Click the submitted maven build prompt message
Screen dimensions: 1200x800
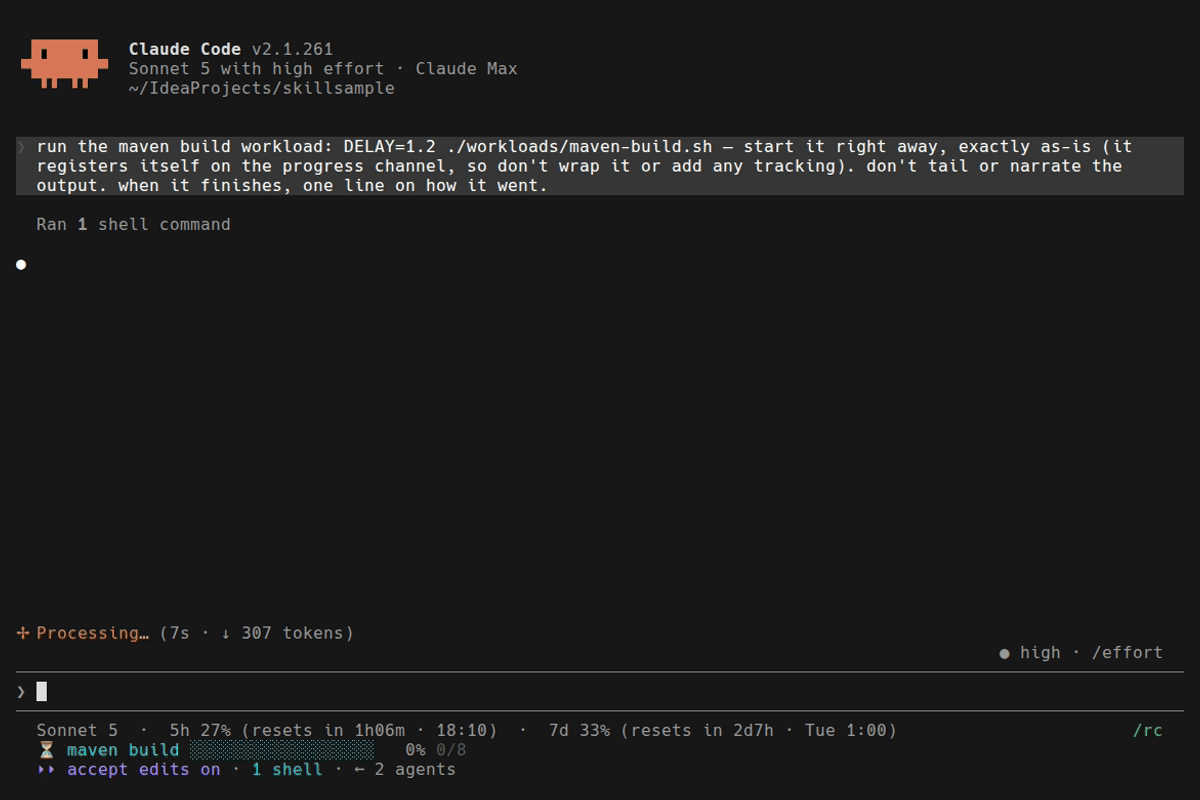[x=600, y=166]
